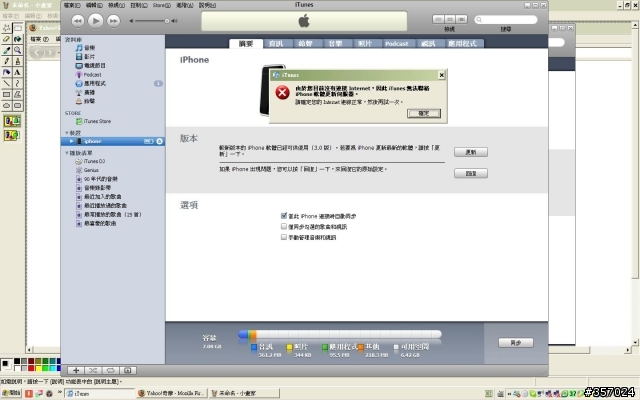Select the eraser tool in Paint
Image resolution: width=640 pixels, height=400 pixels.
7,39
